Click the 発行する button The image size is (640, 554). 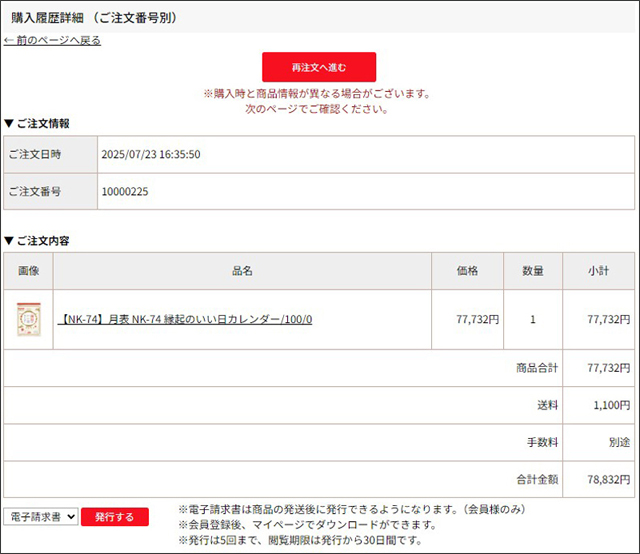click(115, 517)
